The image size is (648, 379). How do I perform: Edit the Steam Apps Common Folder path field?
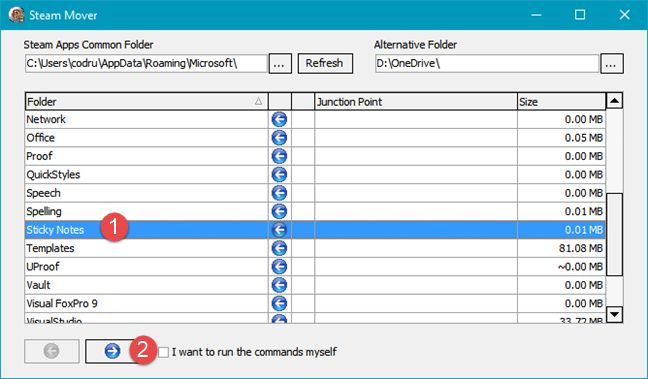pyautogui.click(x=146, y=64)
